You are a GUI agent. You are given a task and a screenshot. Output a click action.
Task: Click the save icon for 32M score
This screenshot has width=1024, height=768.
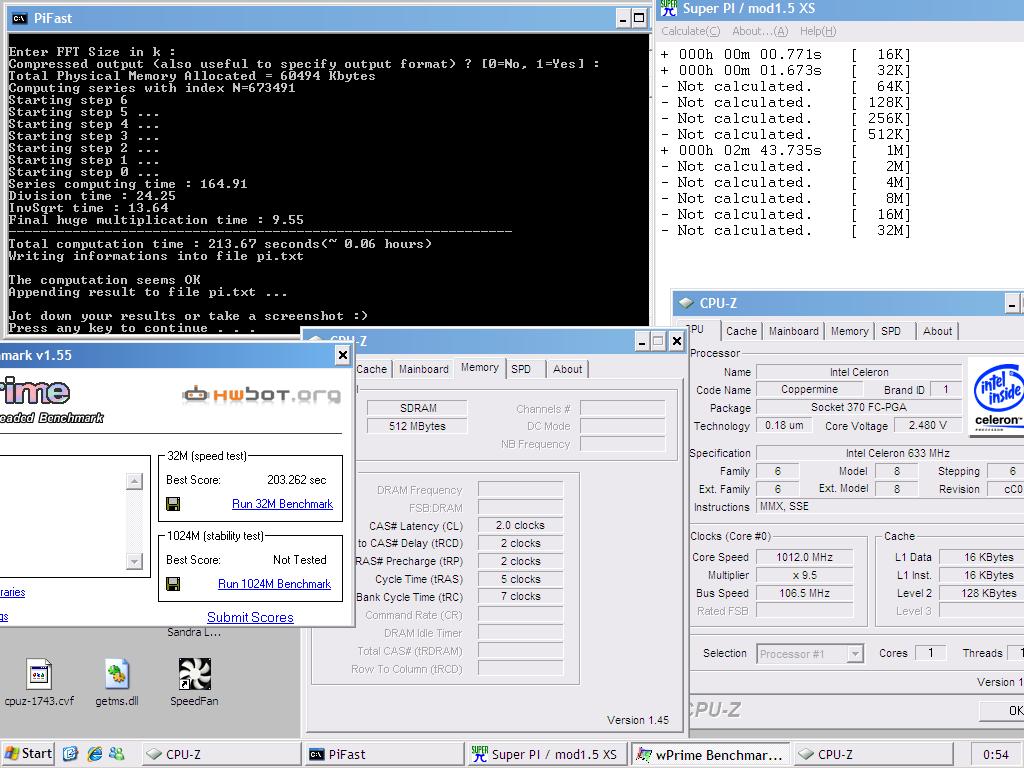(173, 504)
